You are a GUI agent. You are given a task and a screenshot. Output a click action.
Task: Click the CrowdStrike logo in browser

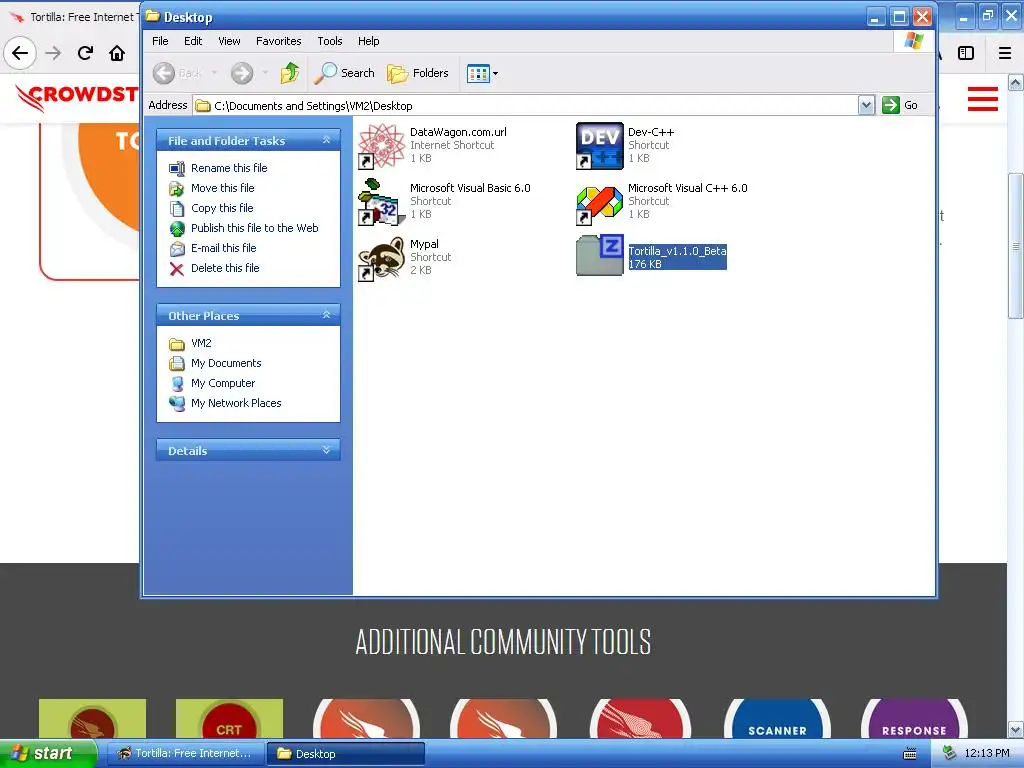coord(76,97)
